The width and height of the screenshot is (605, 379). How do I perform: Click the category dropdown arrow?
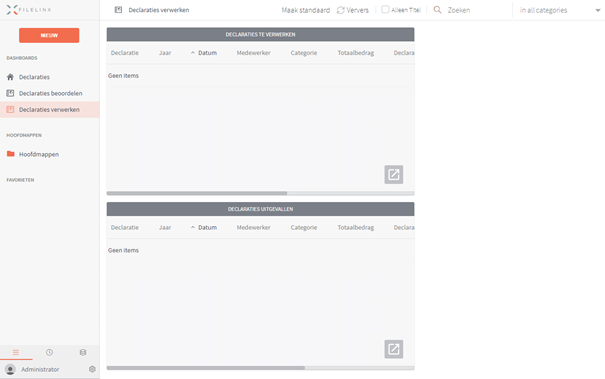coord(598,10)
